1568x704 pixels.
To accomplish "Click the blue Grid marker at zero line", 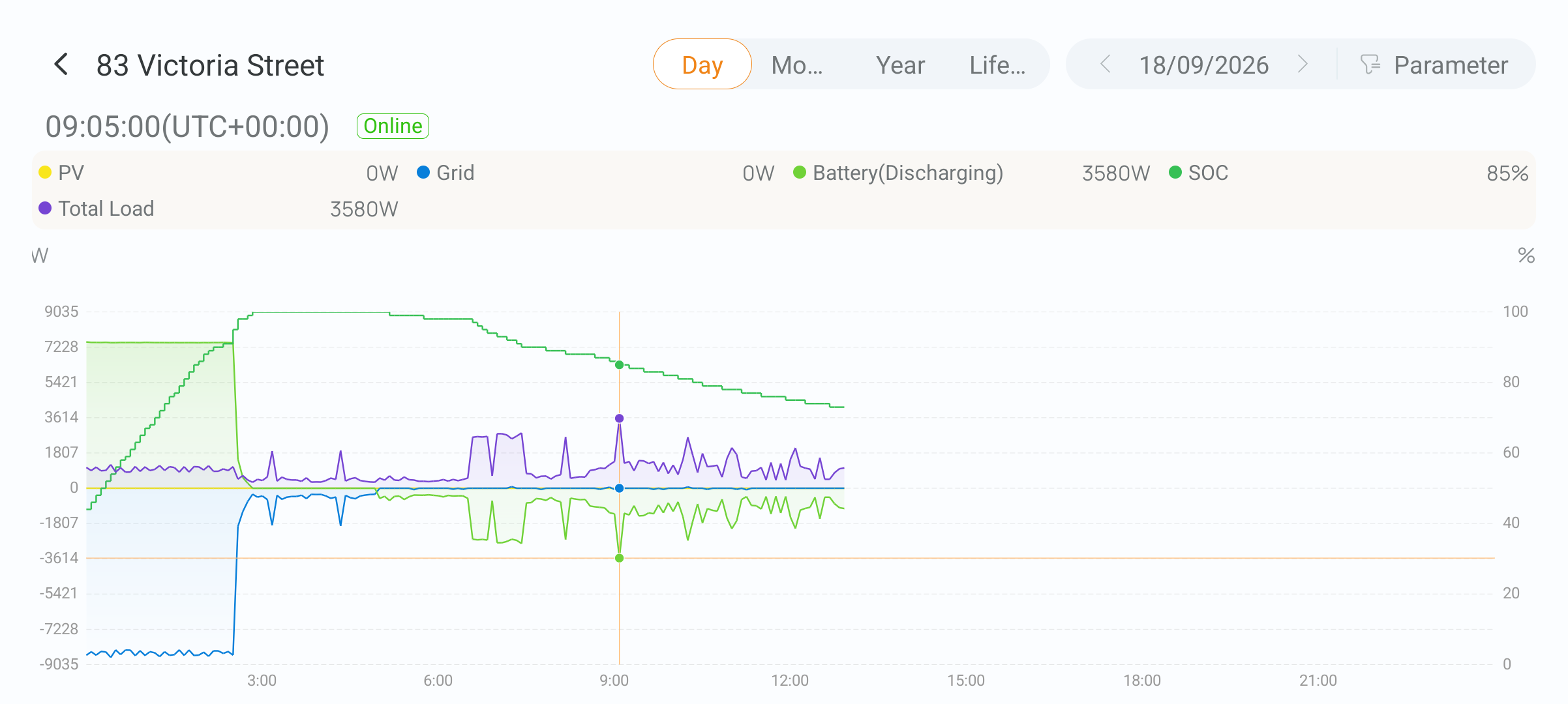I will tap(620, 488).
